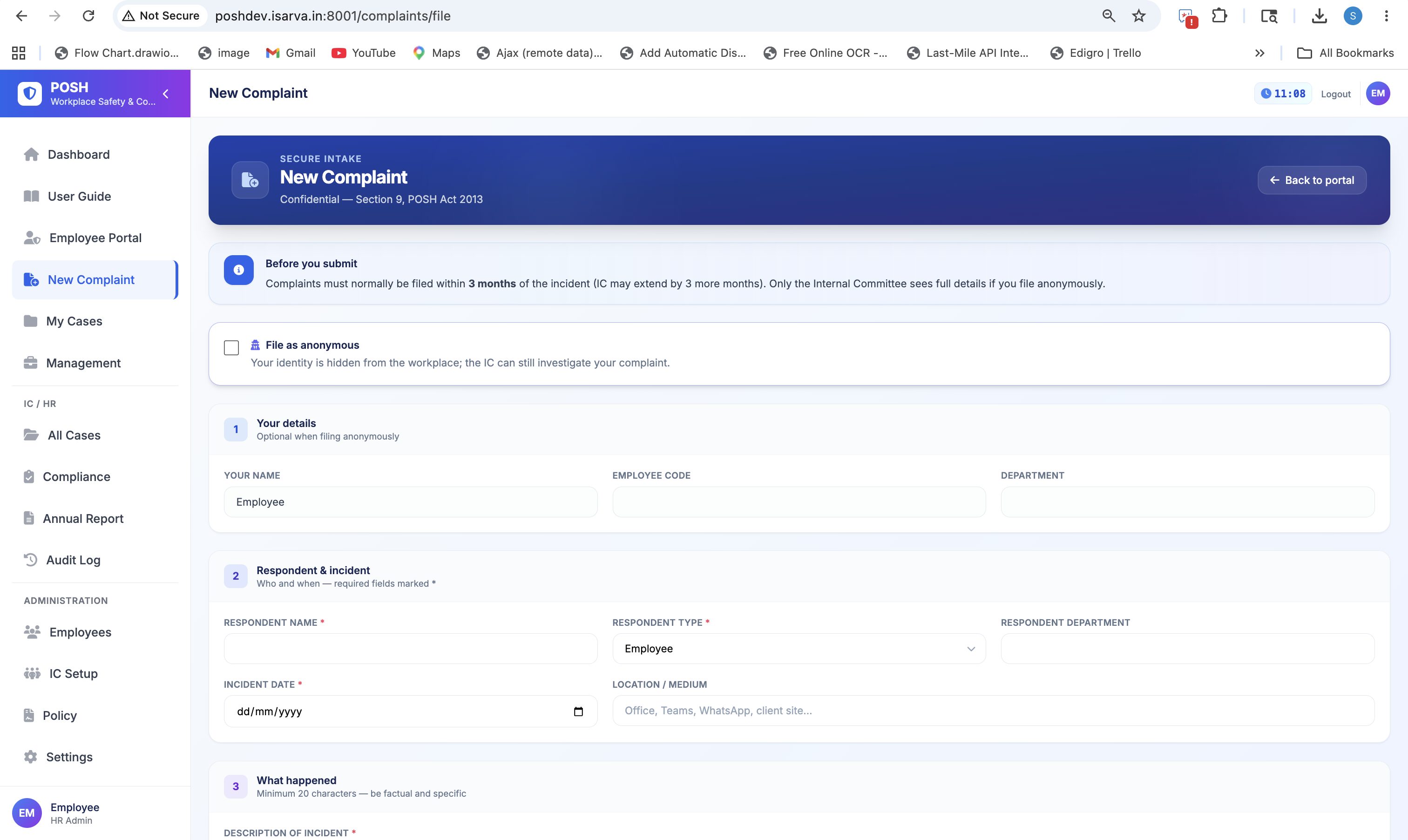Open User Guide in the sidebar
The height and width of the screenshot is (840, 1408).
coord(95,196)
